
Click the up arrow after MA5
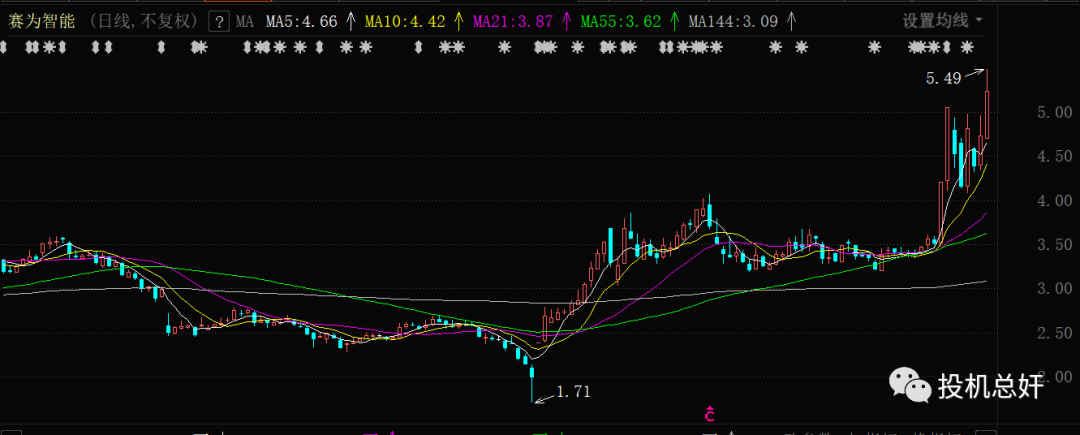(x=349, y=20)
